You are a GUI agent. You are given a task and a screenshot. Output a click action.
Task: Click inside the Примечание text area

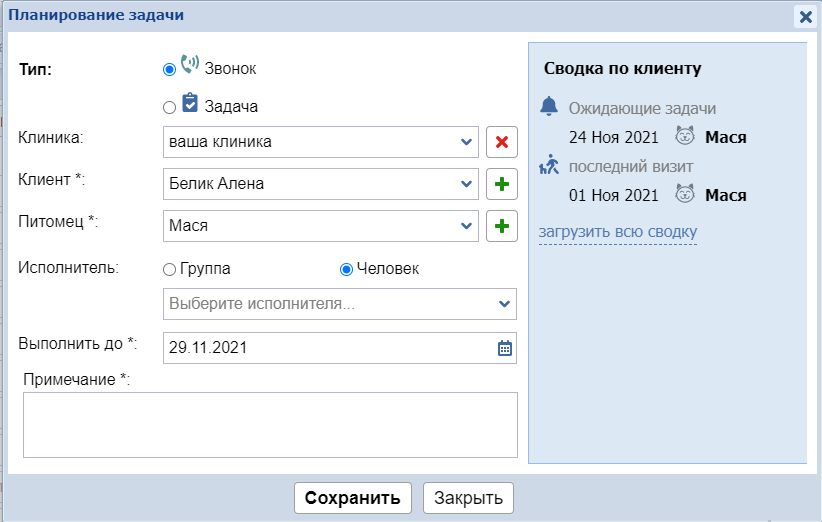tap(269, 424)
